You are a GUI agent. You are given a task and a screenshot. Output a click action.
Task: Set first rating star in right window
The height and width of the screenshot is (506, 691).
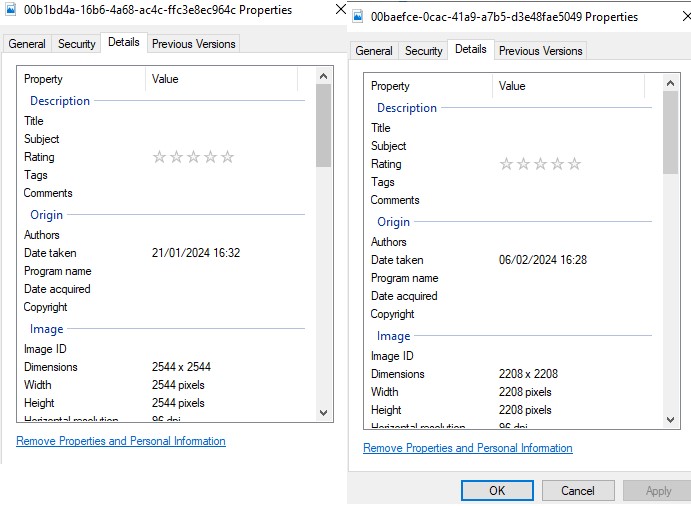click(506, 164)
